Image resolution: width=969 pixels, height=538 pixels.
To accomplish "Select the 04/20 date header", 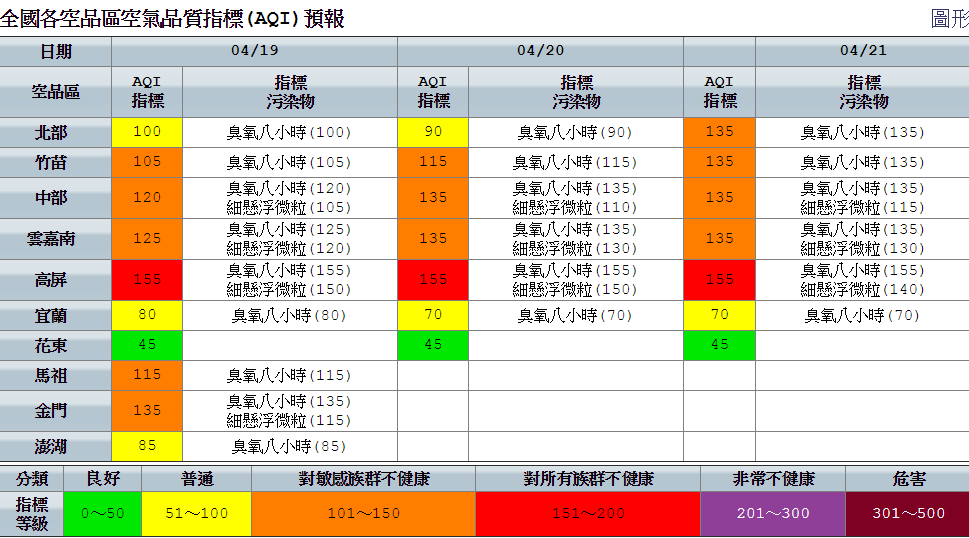I will pyautogui.click(x=541, y=51).
